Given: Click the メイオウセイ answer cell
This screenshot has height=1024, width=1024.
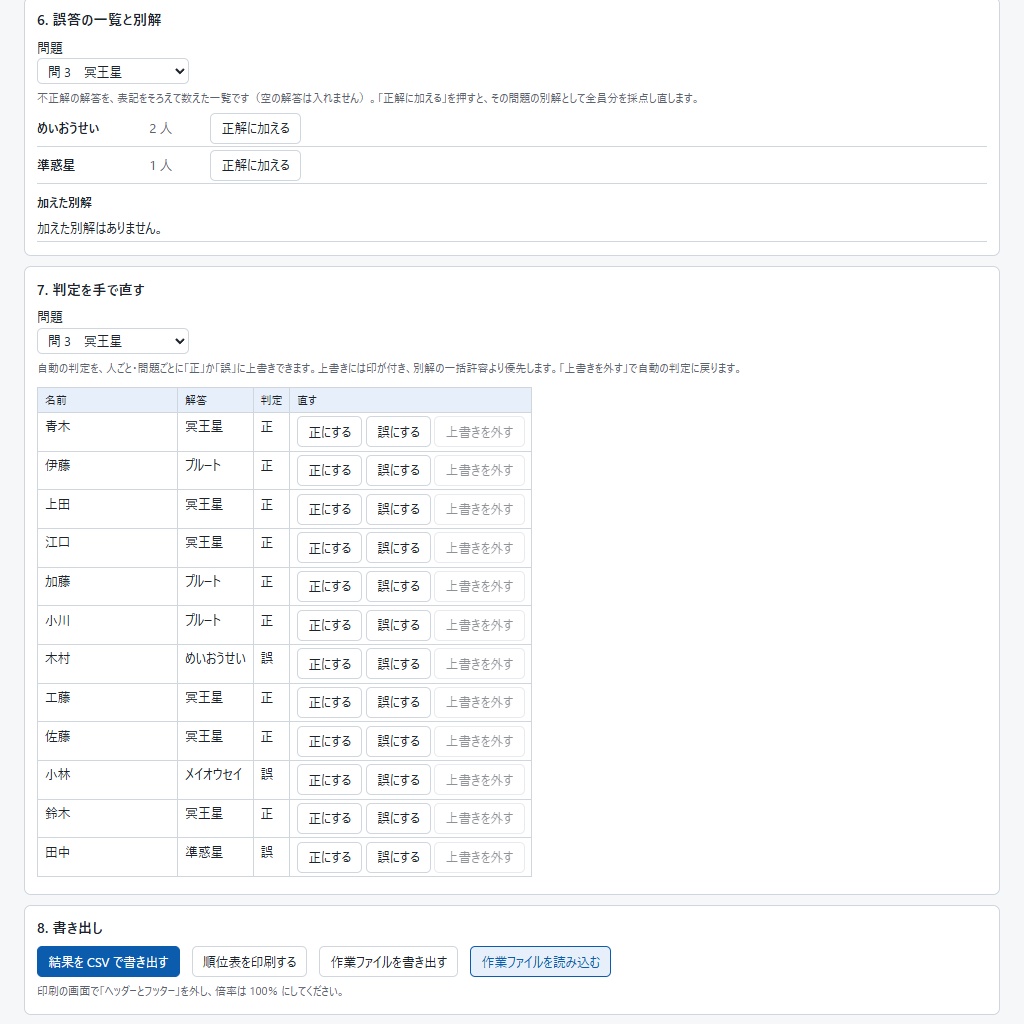Looking at the screenshot, I should 216,780.
